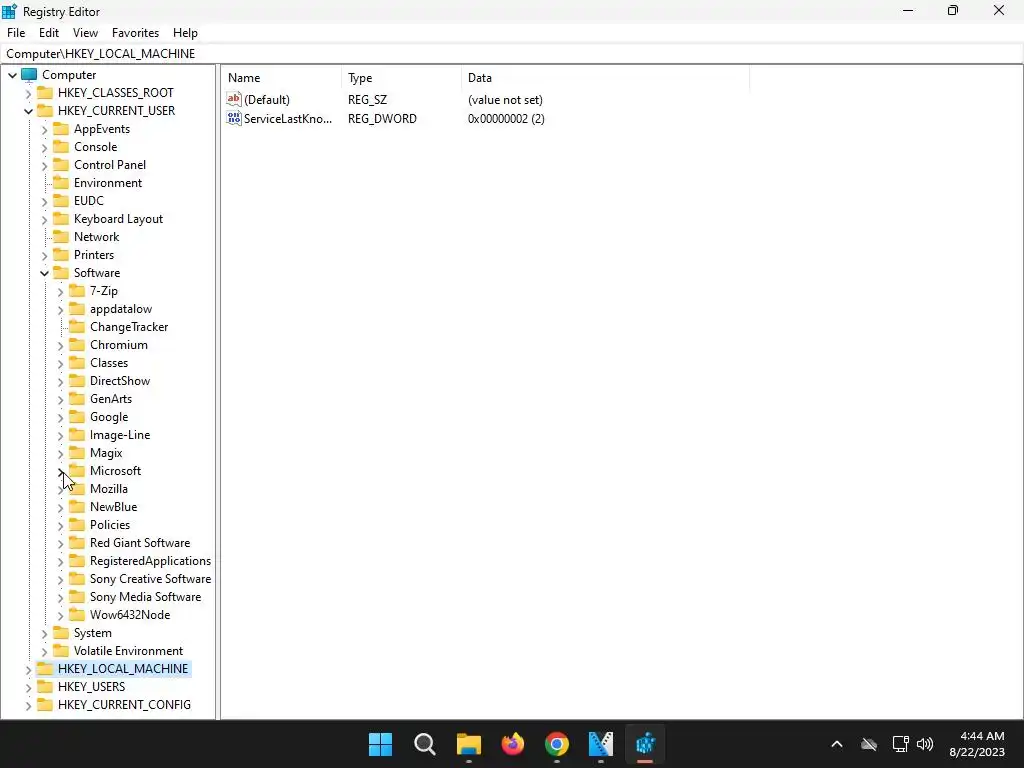The height and width of the screenshot is (768, 1024).
Task: Sort values by the Name column header
Action: (x=281, y=78)
